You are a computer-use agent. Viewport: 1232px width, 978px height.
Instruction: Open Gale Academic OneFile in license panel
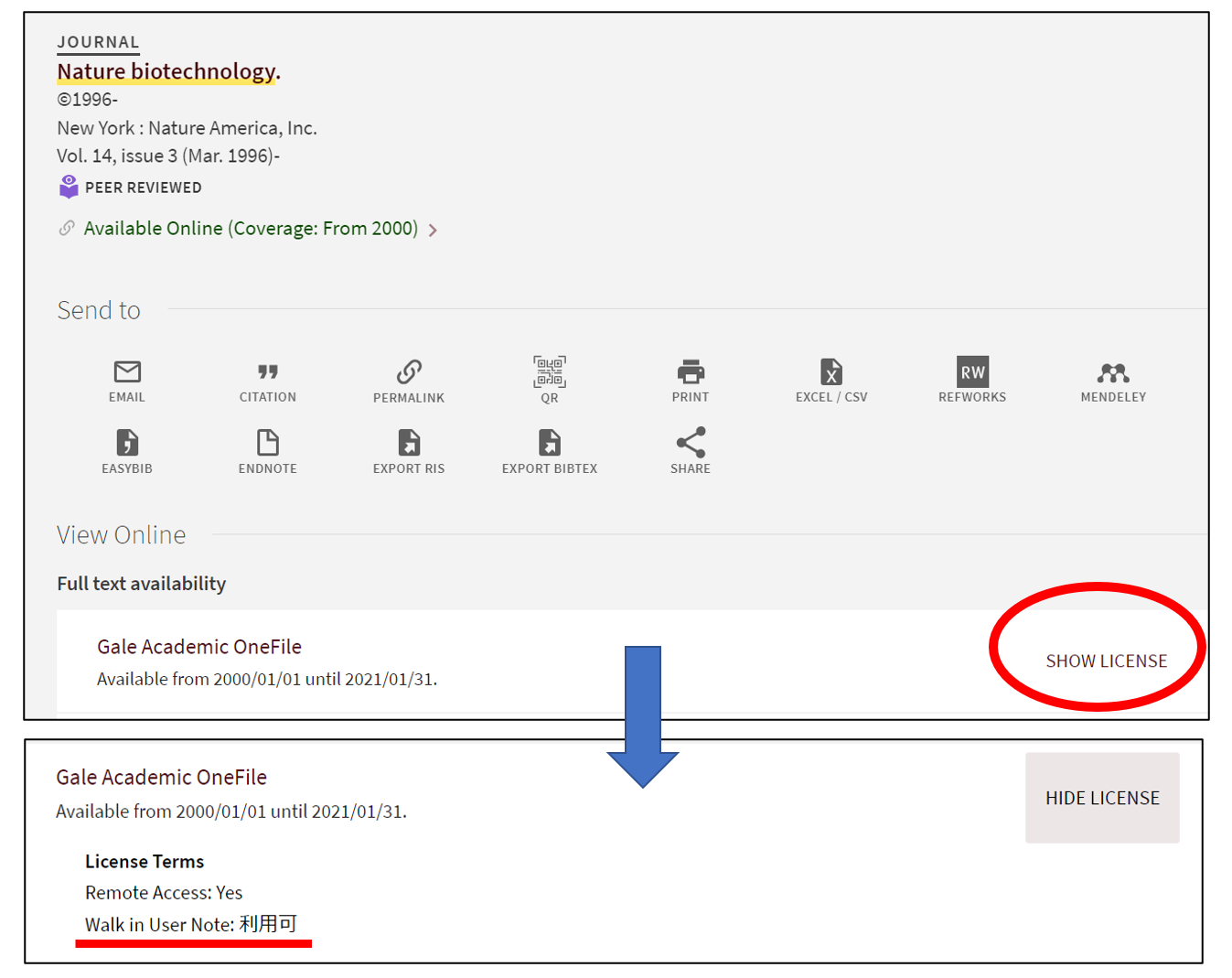[x=162, y=777]
